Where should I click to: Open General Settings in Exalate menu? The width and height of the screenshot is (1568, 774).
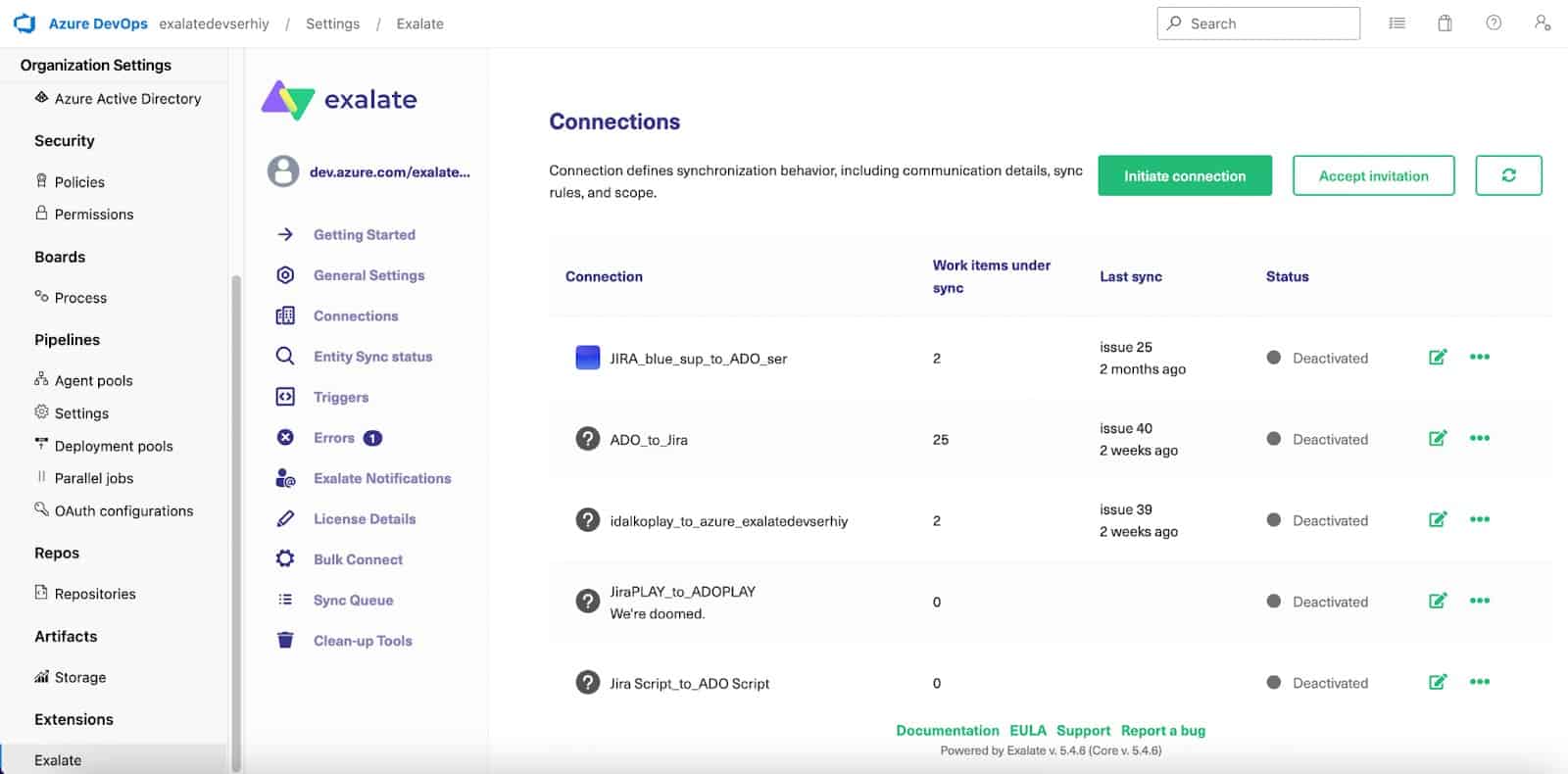368,275
